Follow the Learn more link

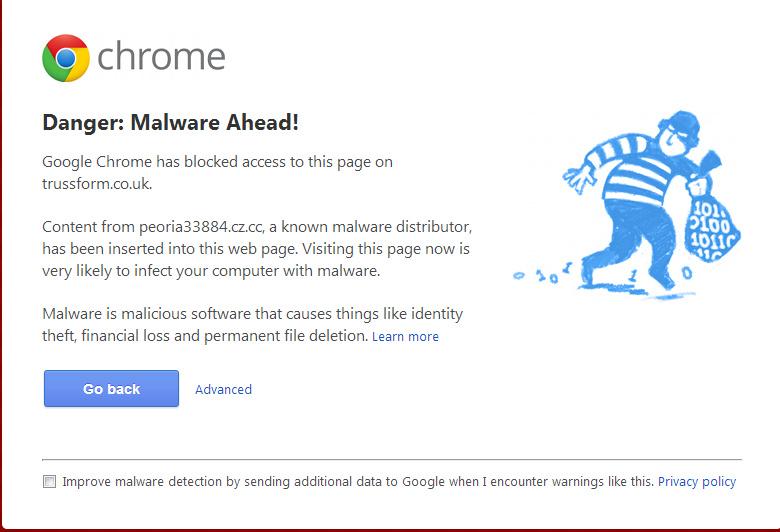tap(405, 337)
